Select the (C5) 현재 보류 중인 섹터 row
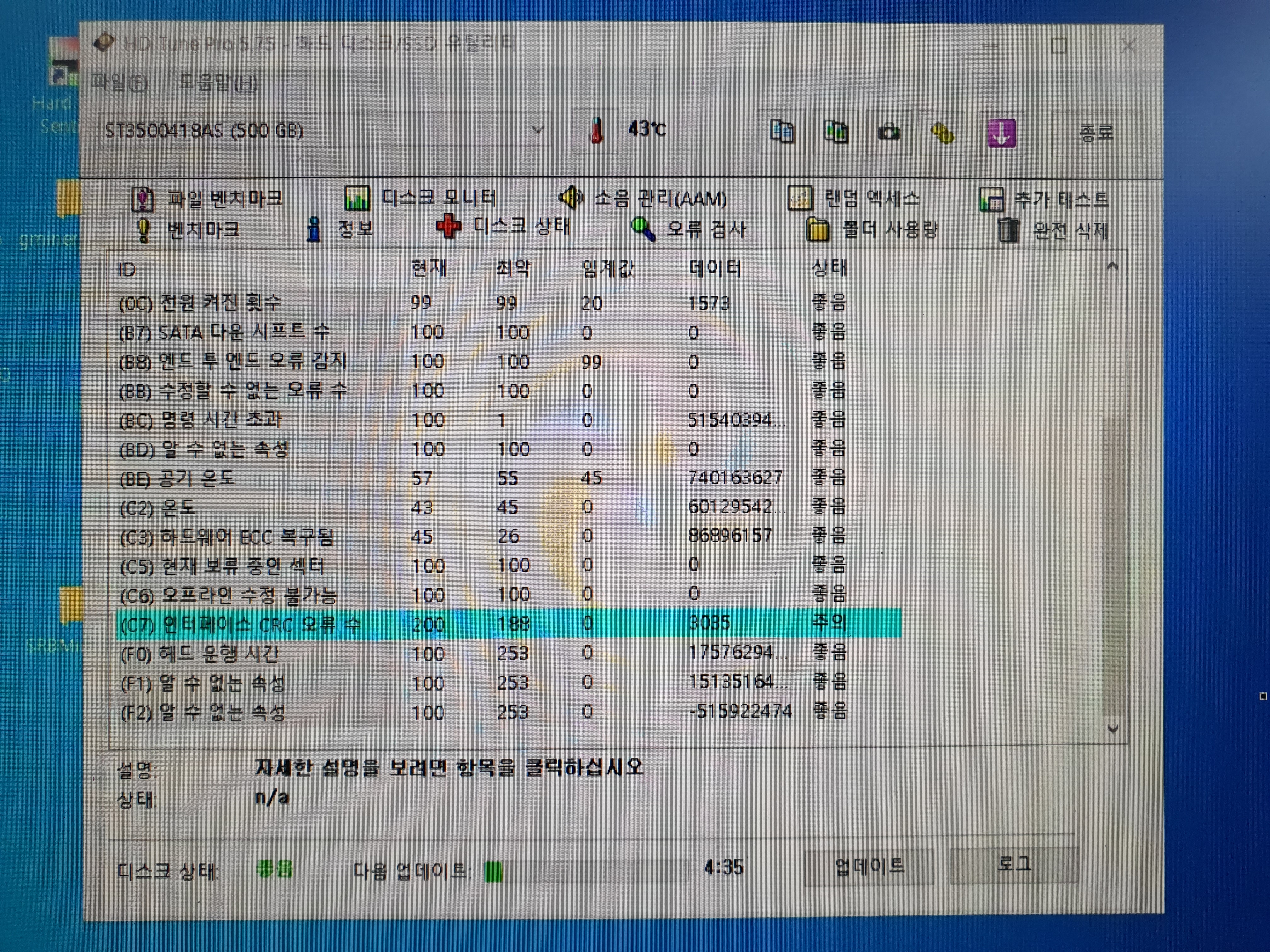This screenshot has height=952, width=1270. coord(508,565)
